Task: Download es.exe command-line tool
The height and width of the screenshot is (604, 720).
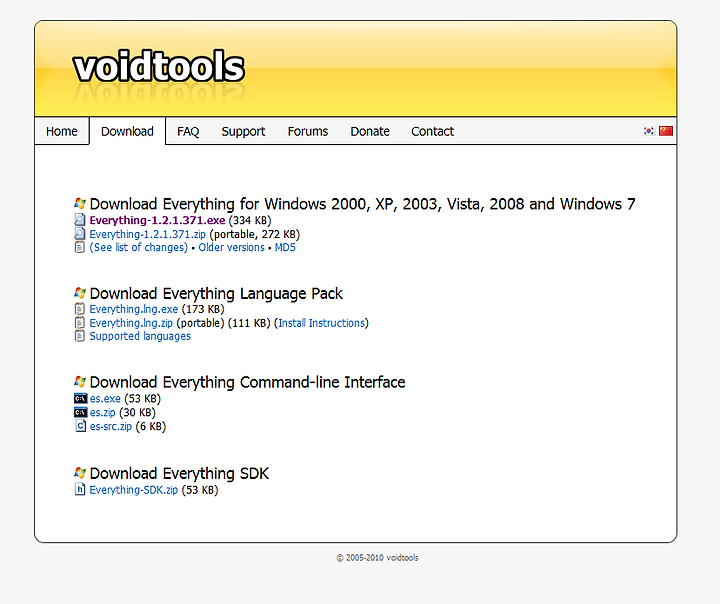Action: [x=105, y=399]
